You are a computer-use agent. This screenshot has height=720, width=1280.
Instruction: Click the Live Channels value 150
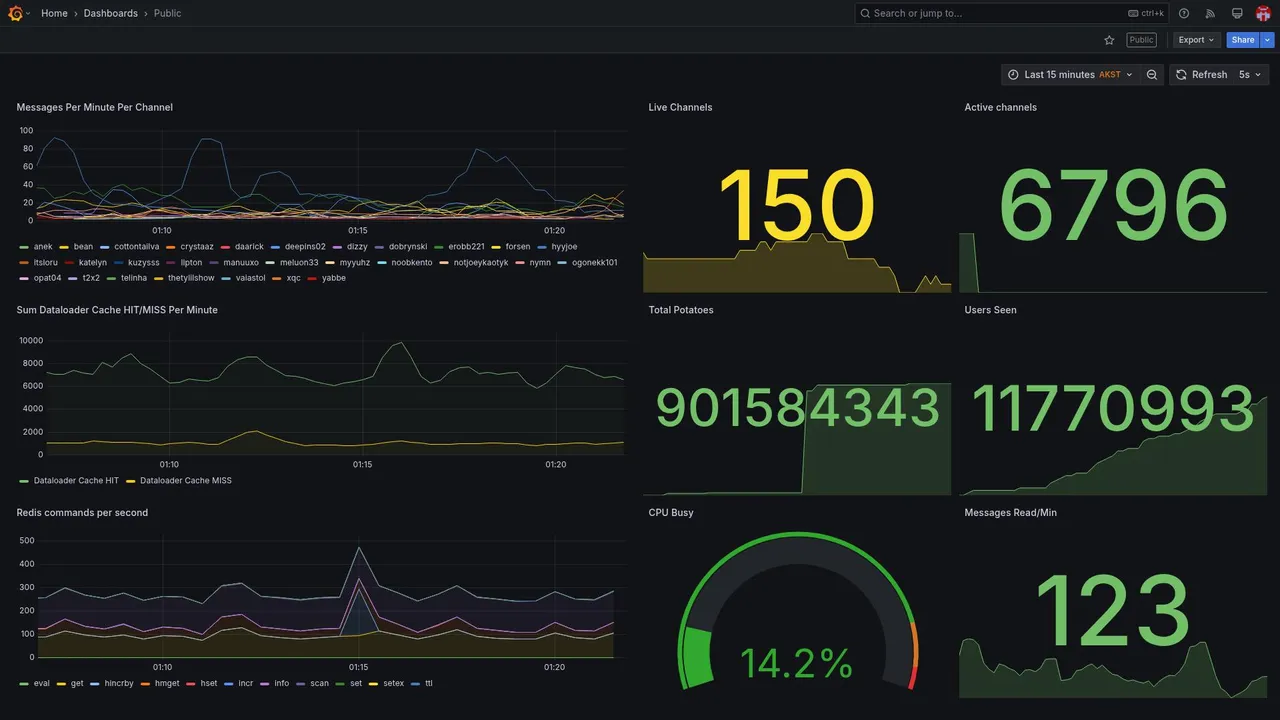(x=797, y=205)
